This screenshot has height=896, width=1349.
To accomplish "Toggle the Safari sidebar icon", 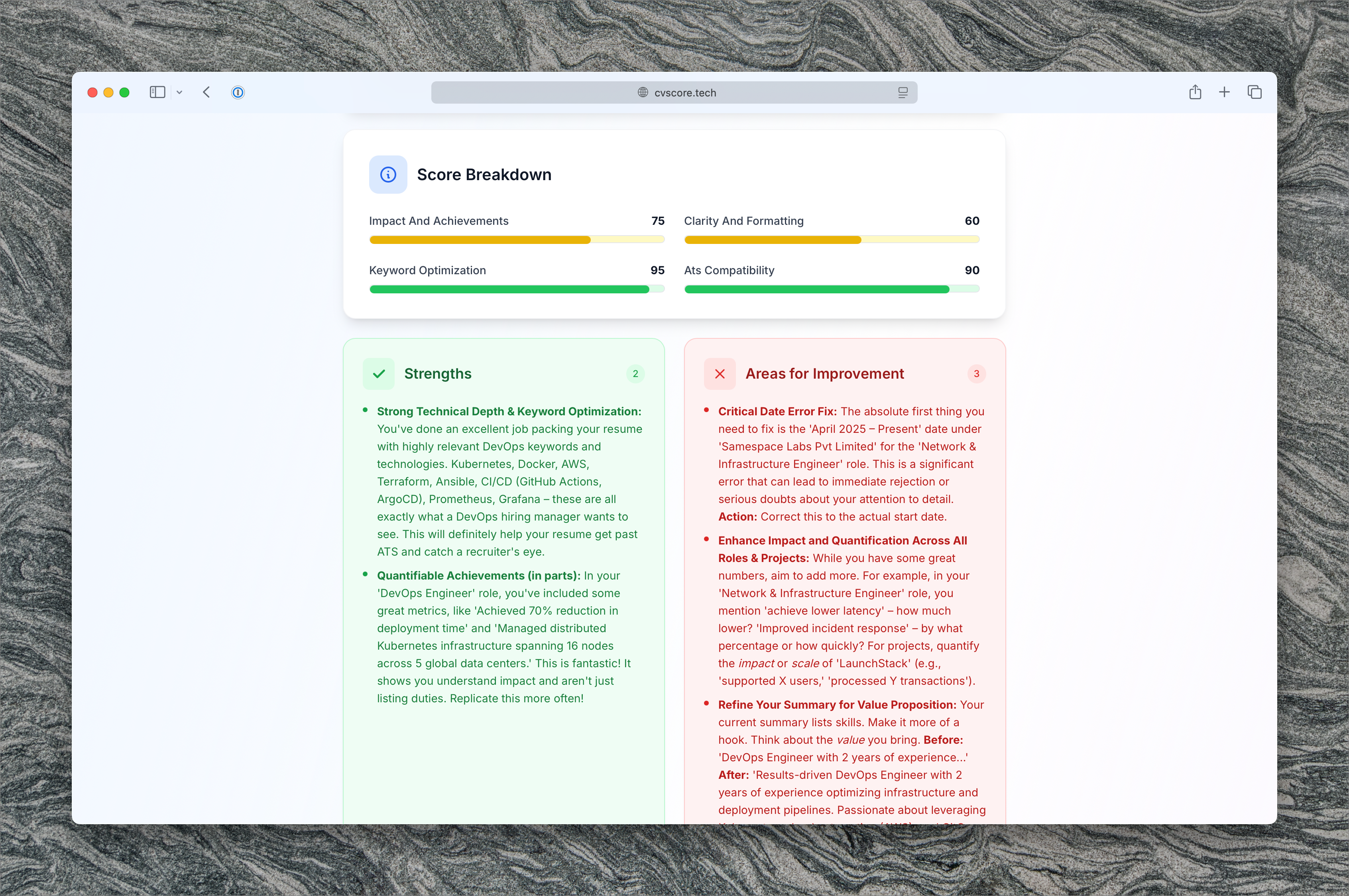I will point(157,92).
